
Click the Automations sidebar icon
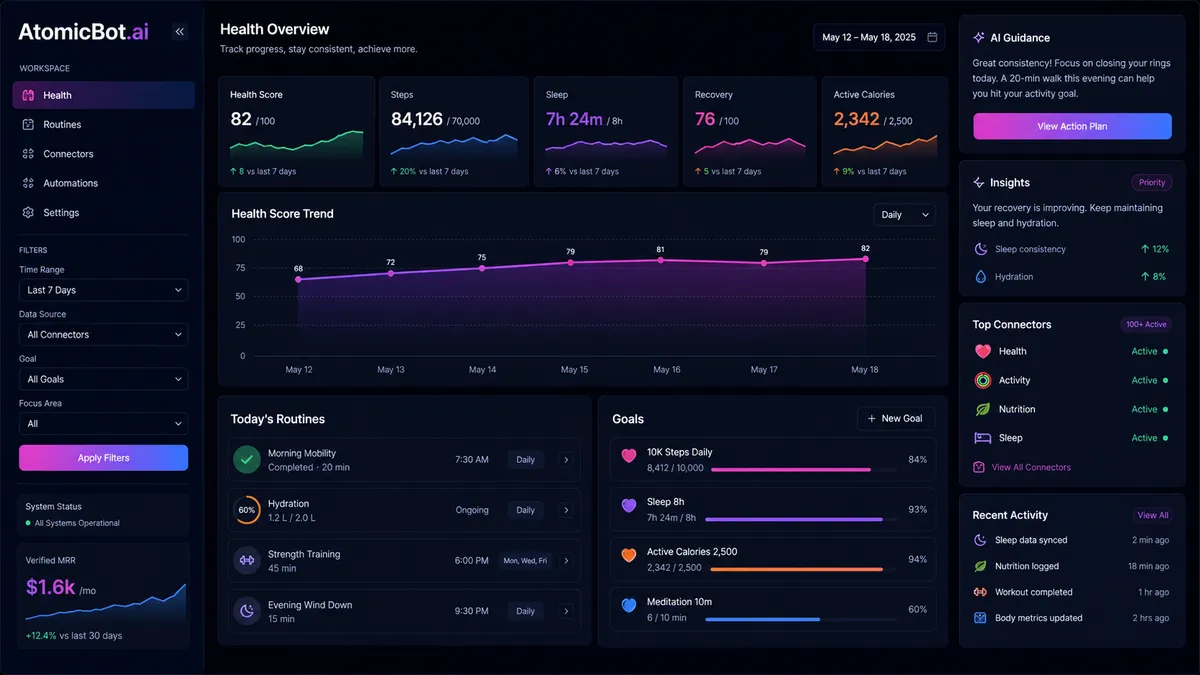28,183
